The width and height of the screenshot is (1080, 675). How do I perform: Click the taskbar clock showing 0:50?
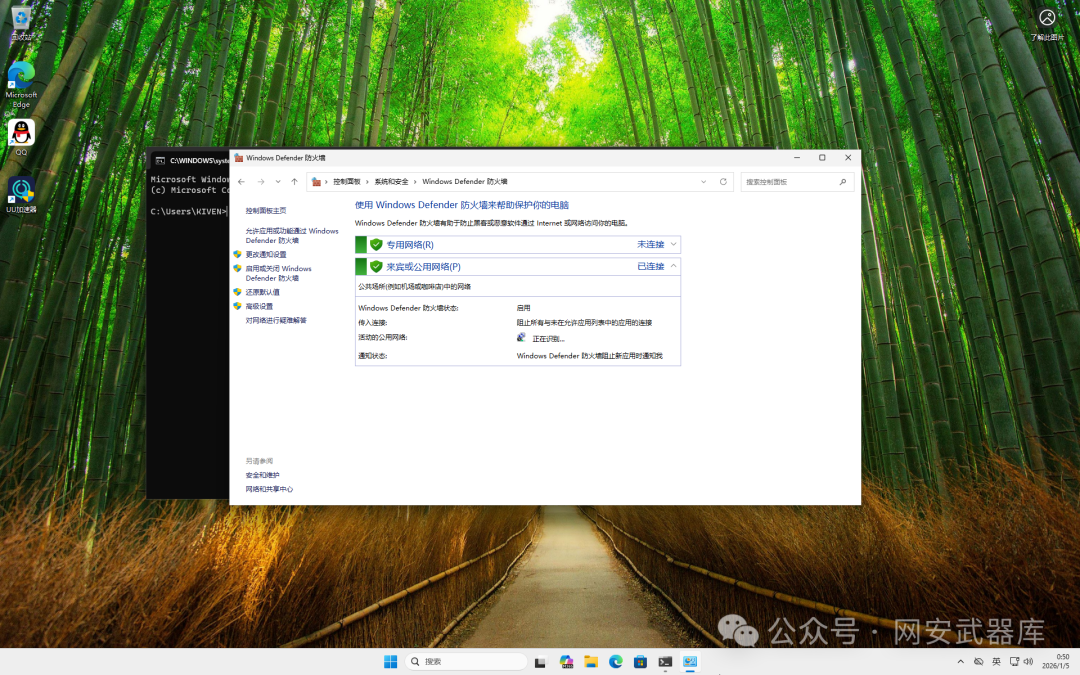1056,662
